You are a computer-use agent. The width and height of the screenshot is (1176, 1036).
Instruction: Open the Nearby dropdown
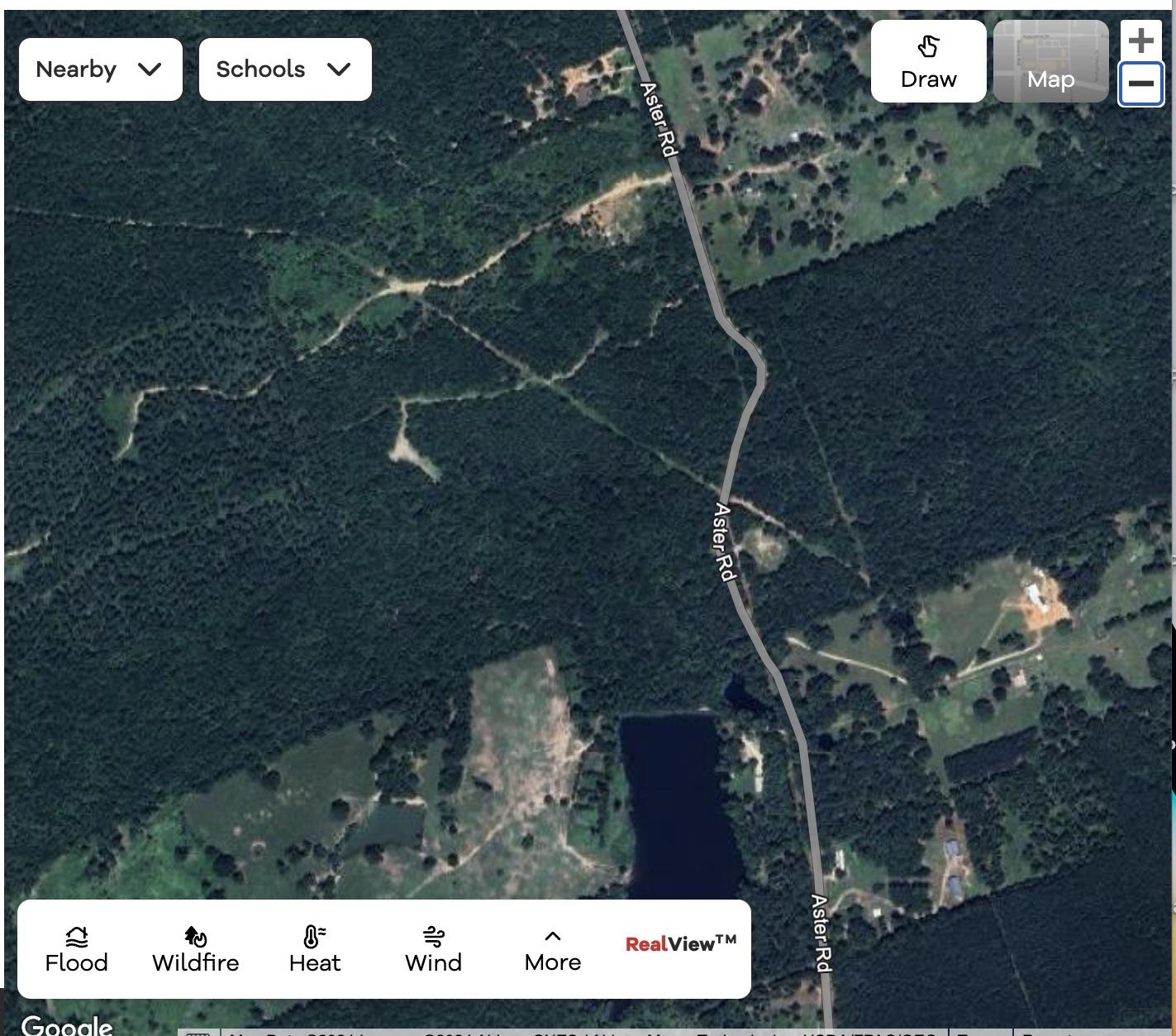coord(100,69)
